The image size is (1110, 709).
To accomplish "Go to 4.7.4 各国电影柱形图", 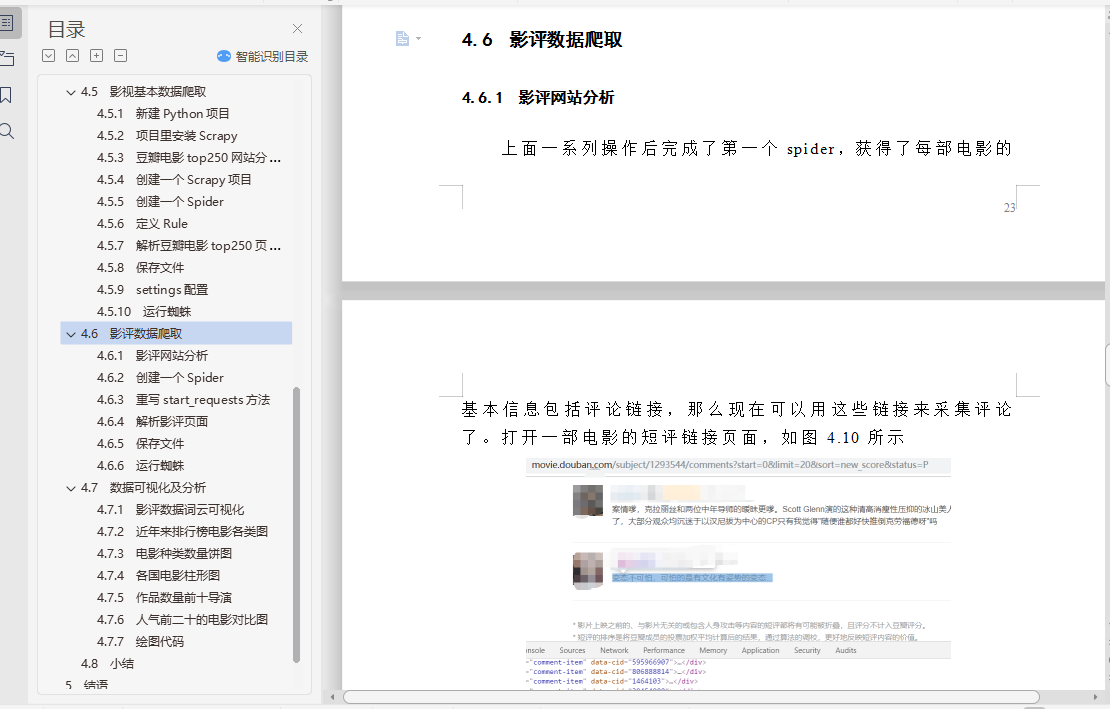I will click(x=159, y=575).
